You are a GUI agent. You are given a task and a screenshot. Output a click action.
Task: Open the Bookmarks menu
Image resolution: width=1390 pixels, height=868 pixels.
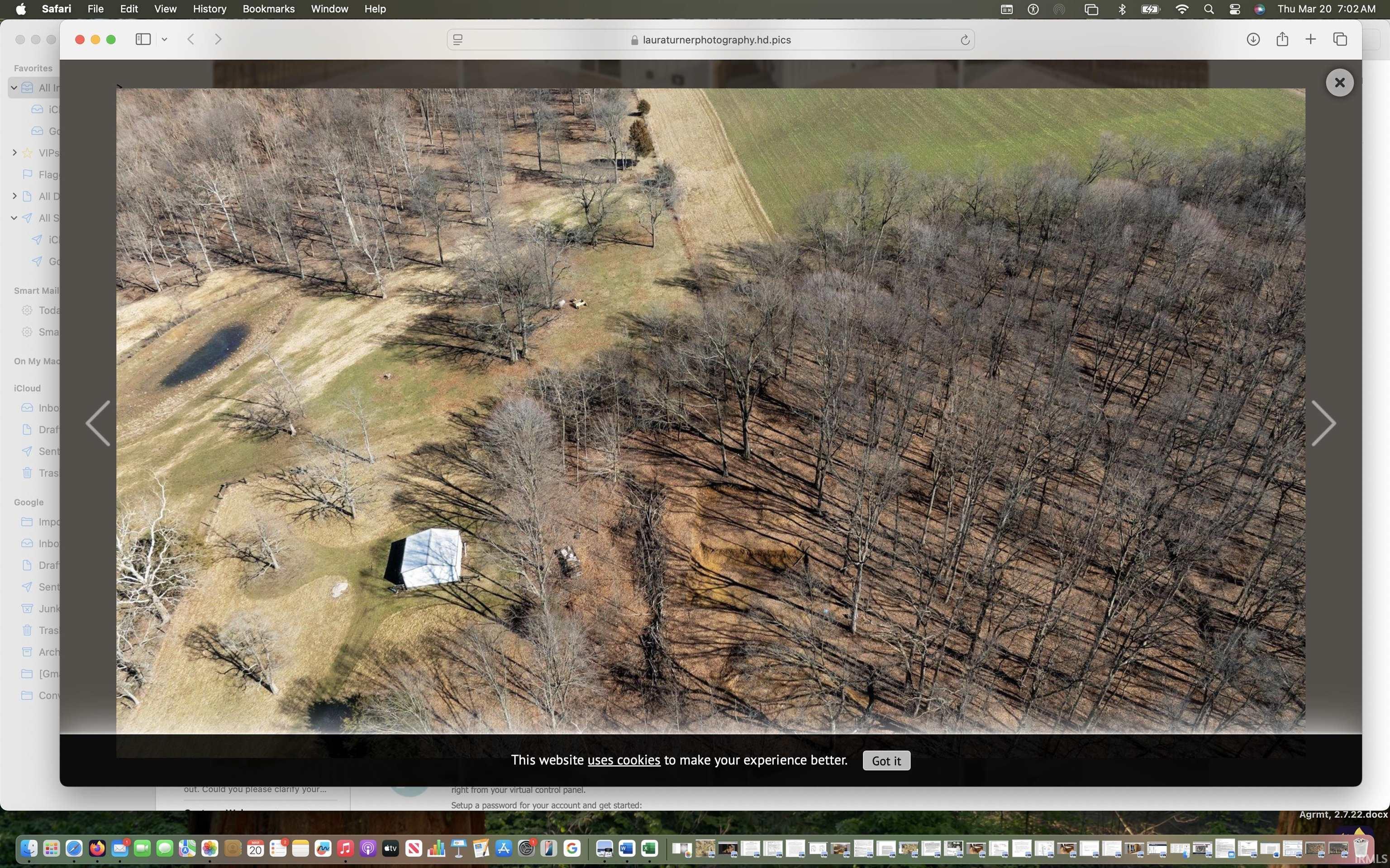pyautogui.click(x=268, y=9)
